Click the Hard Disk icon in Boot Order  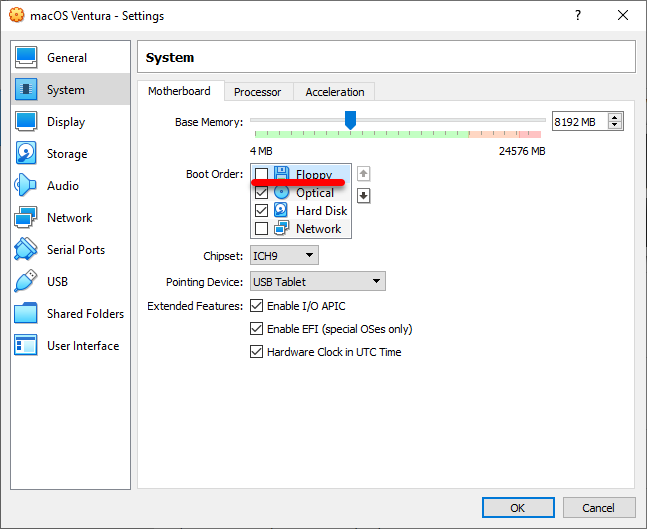281,210
